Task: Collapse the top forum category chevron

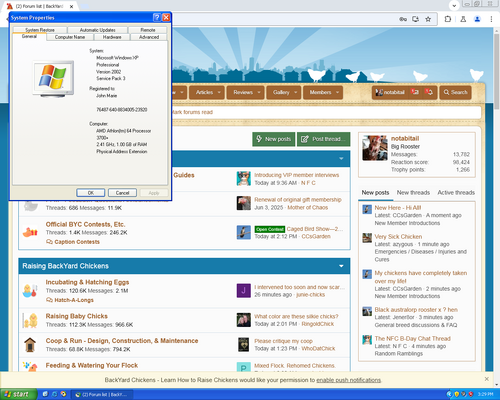Action: pyautogui.click(x=341, y=159)
